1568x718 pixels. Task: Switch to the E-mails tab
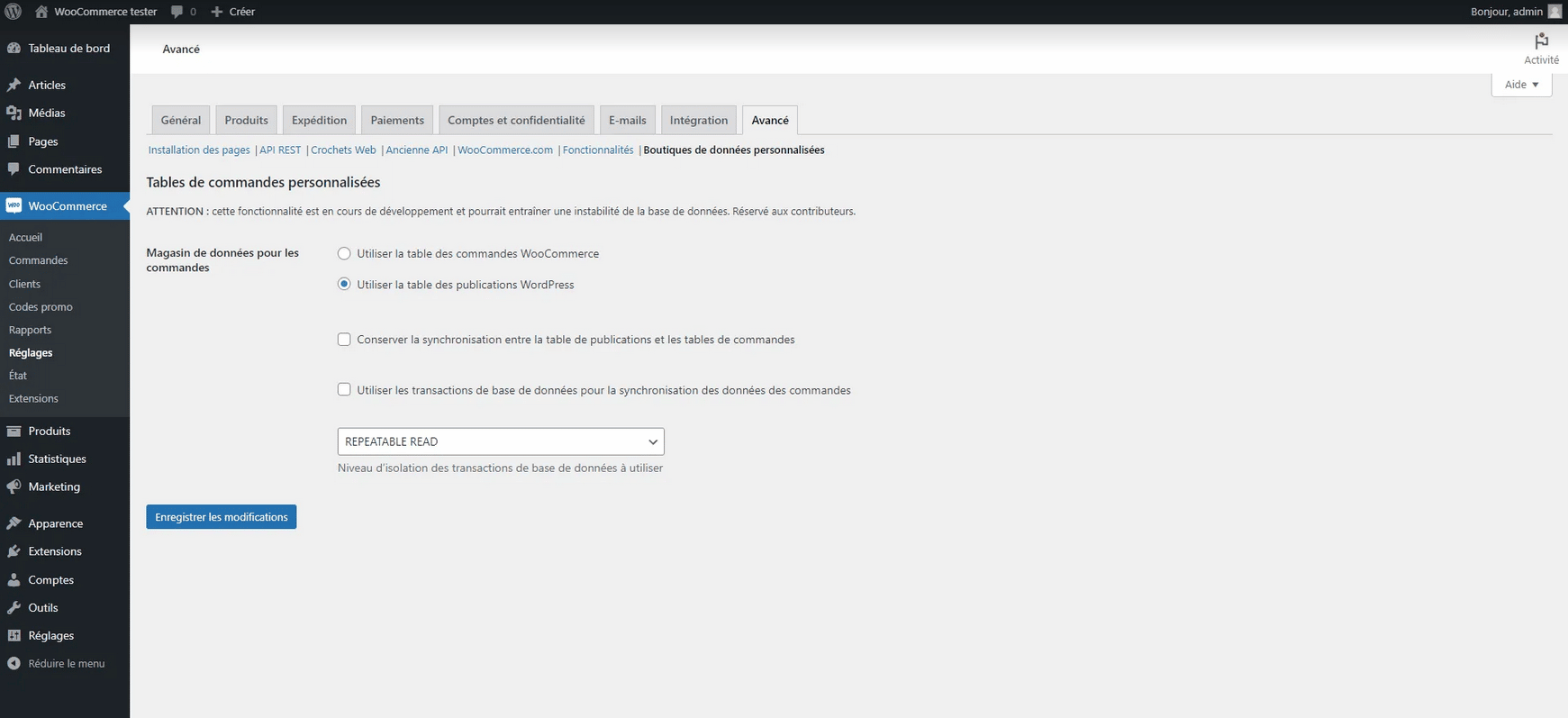point(628,120)
